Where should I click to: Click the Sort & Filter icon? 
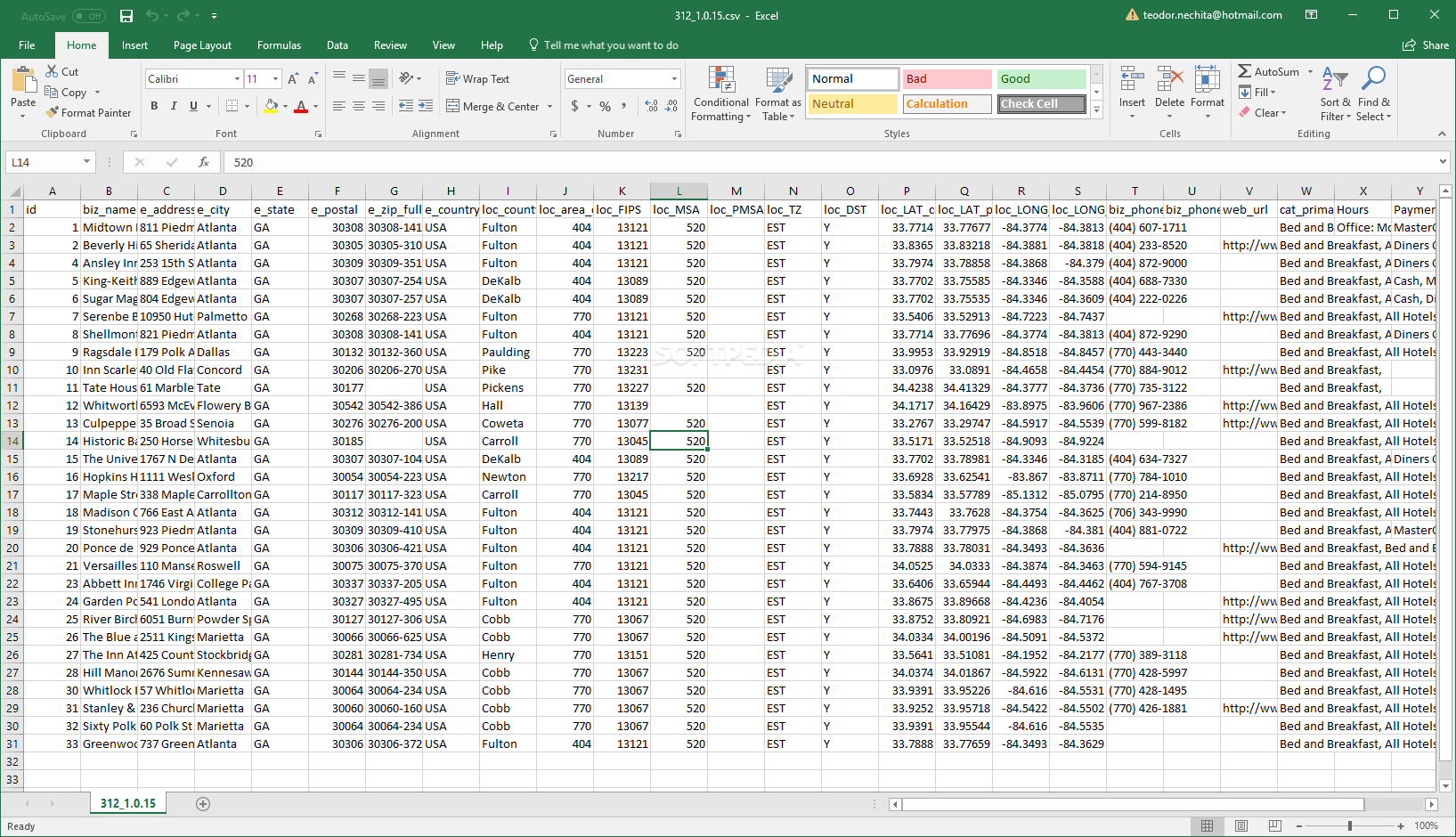1335,80
